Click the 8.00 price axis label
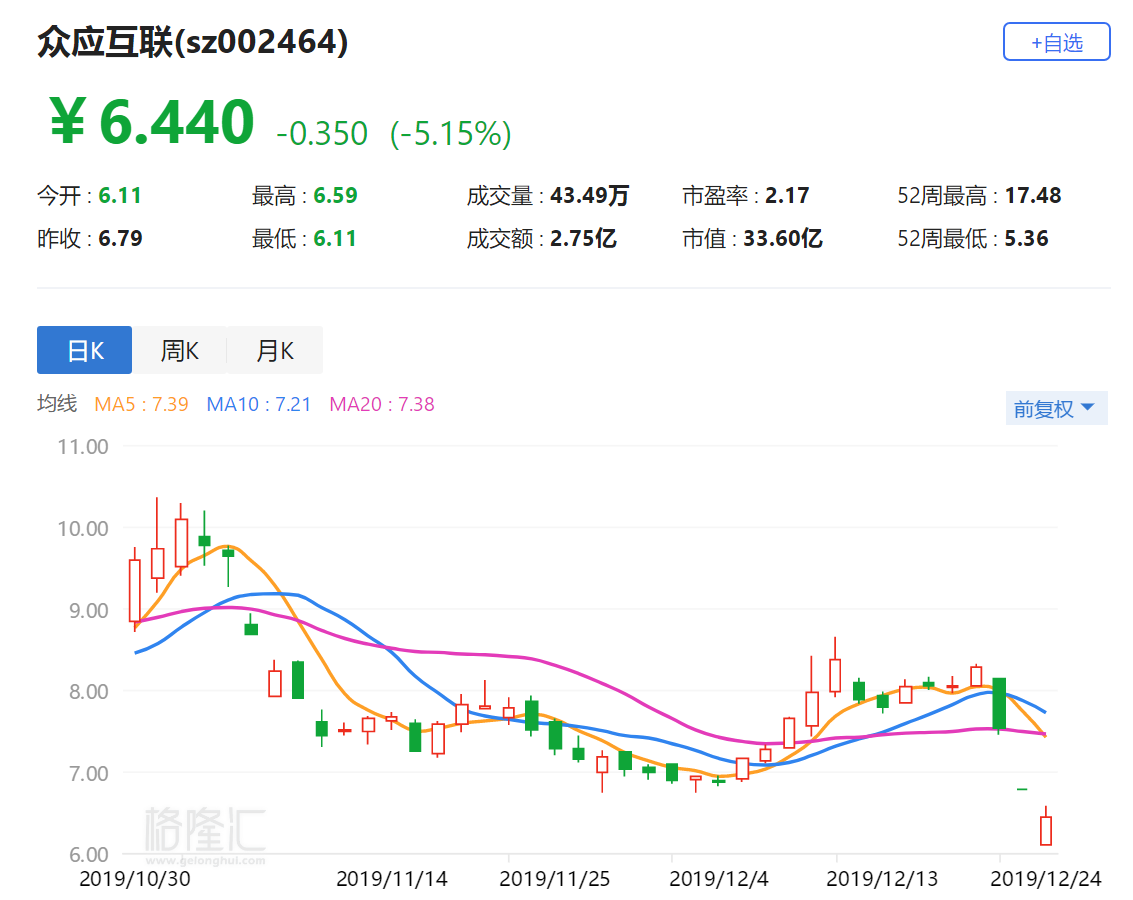The width and height of the screenshot is (1133, 900). [x=88, y=691]
